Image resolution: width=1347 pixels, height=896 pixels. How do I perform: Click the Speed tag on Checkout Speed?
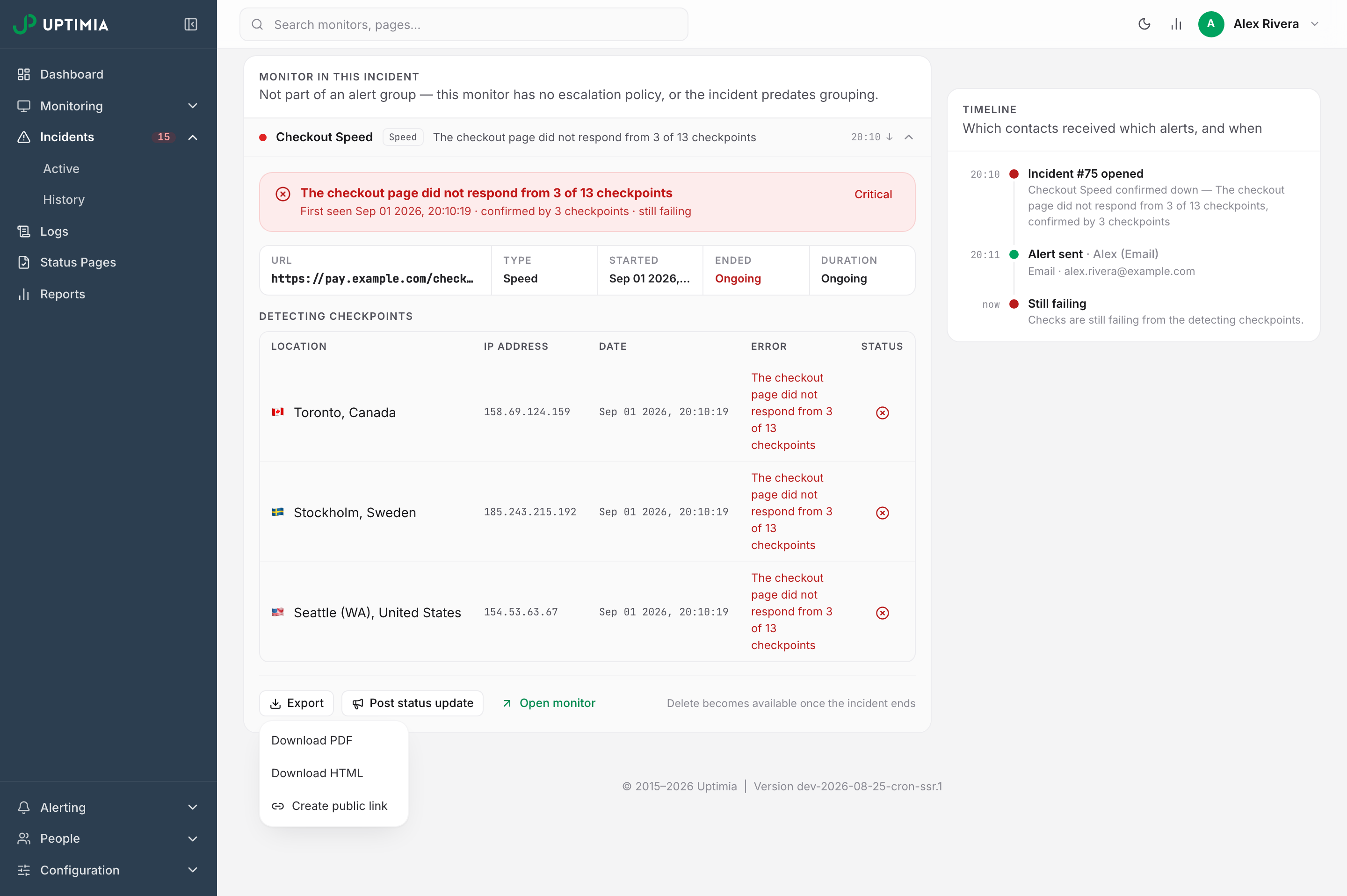click(x=402, y=137)
